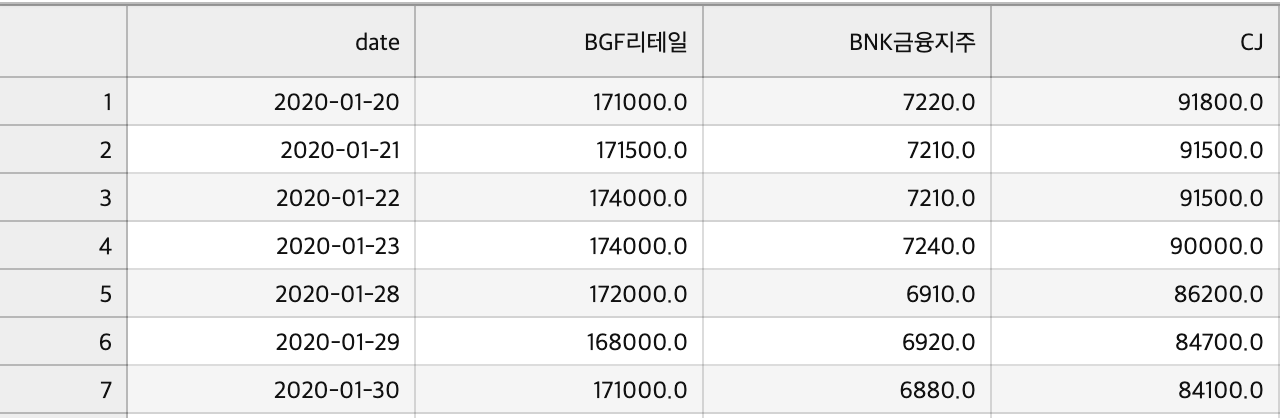Select row number 1 header

[64, 101]
